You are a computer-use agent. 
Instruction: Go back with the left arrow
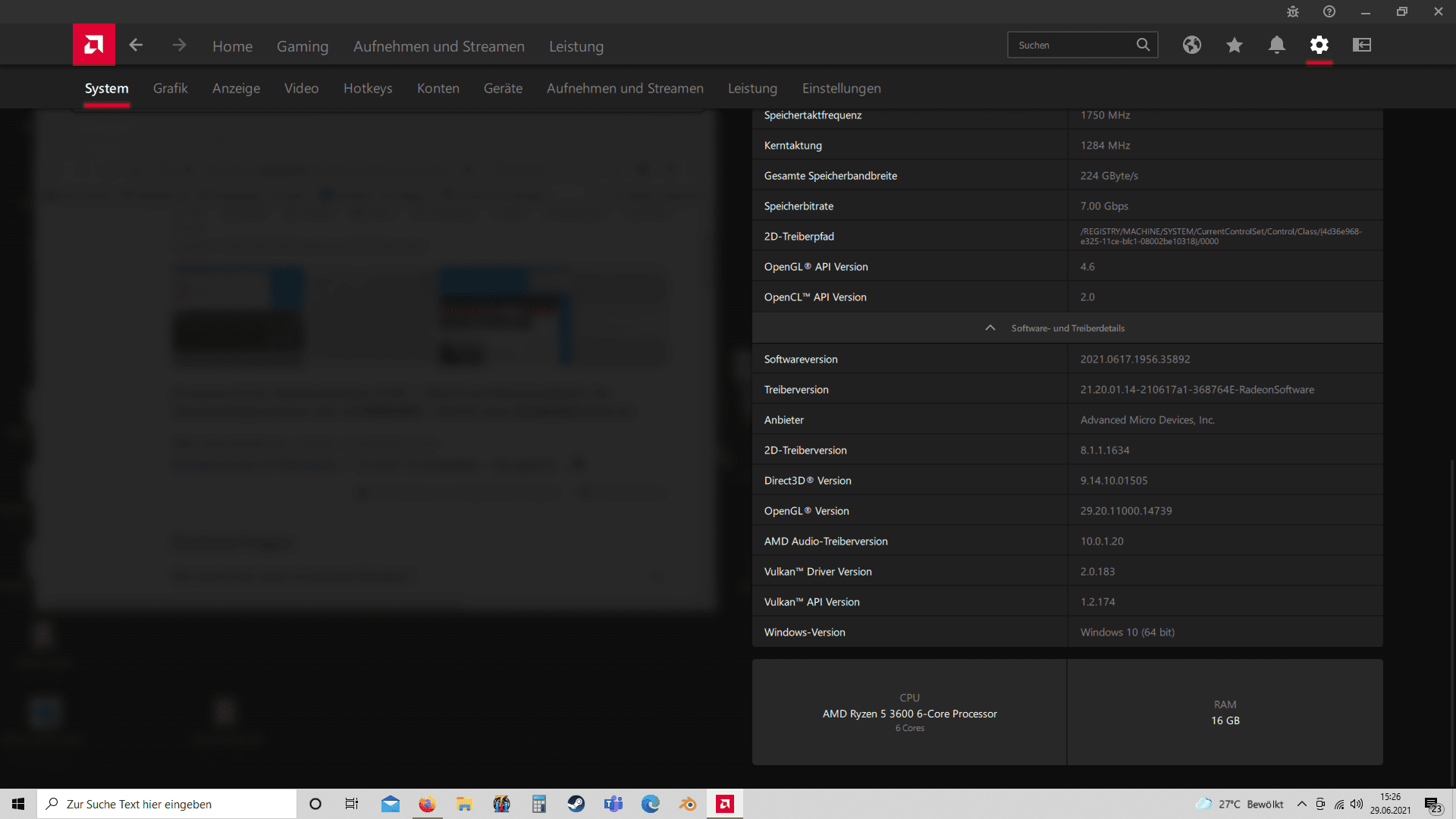(136, 45)
